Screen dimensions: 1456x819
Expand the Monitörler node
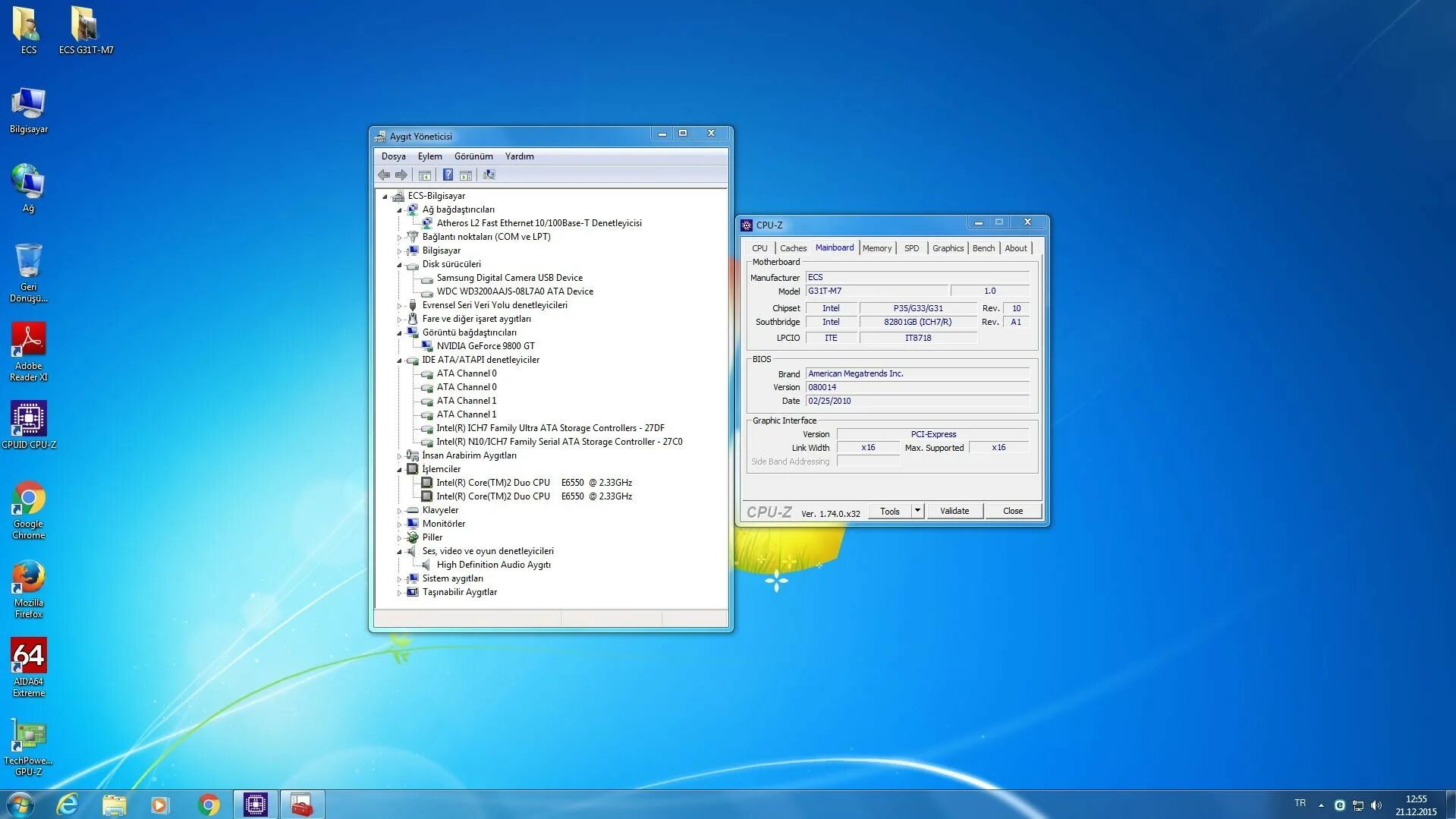[399, 524]
